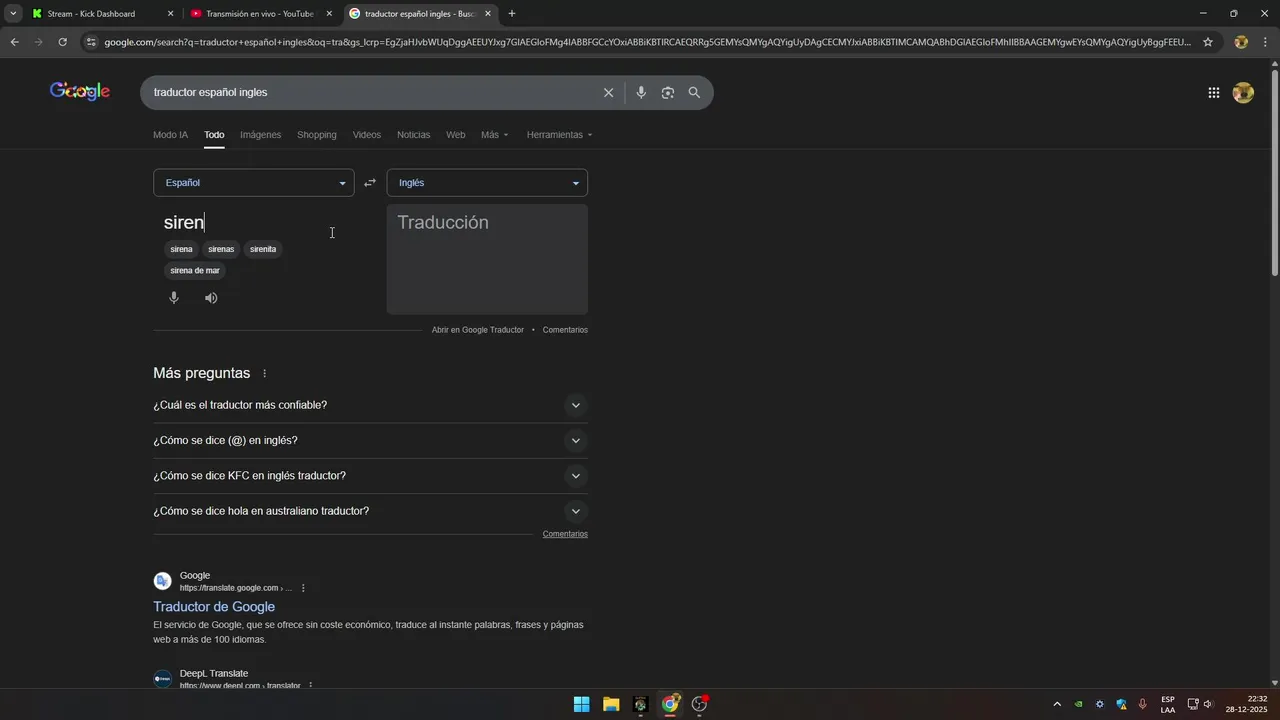Open the Google apps grid
Viewport: 1280px width, 720px height.
1213,93
